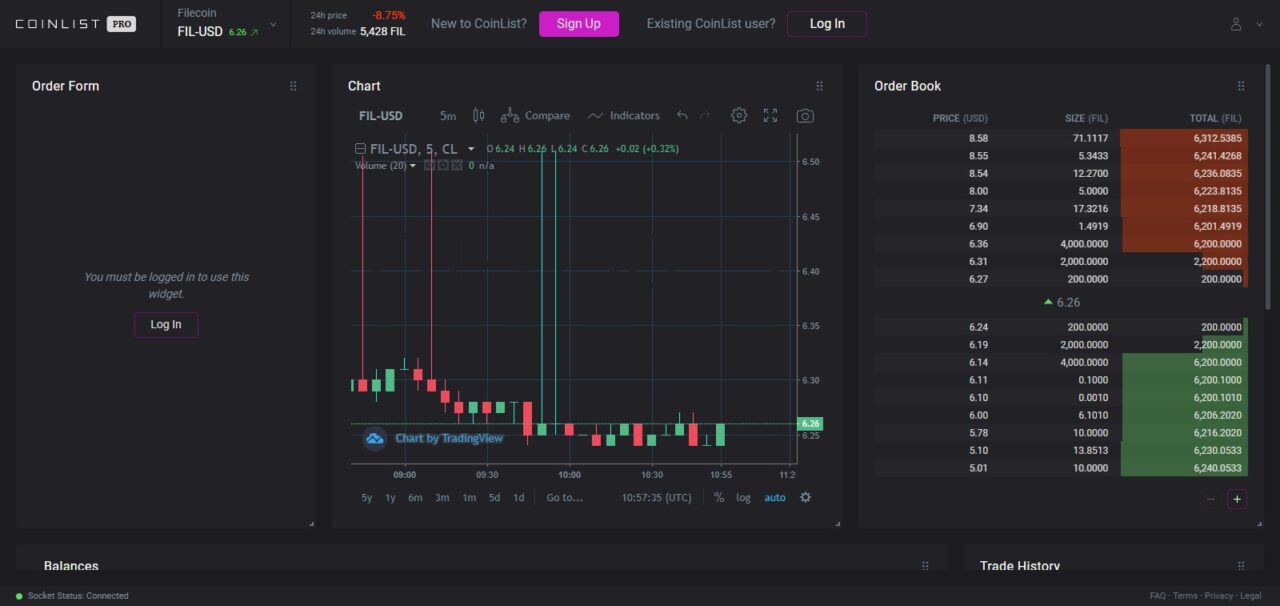Hide the Volume indicator eye icon
Image resolution: width=1280 pixels, height=606 pixels.
pyautogui.click(x=430, y=165)
